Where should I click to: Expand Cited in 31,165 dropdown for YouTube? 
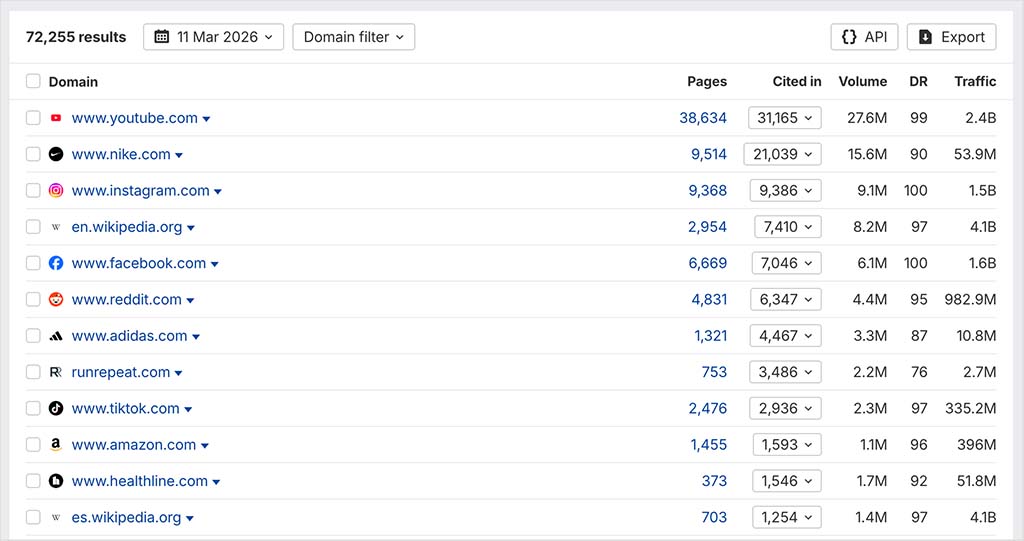(785, 118)
